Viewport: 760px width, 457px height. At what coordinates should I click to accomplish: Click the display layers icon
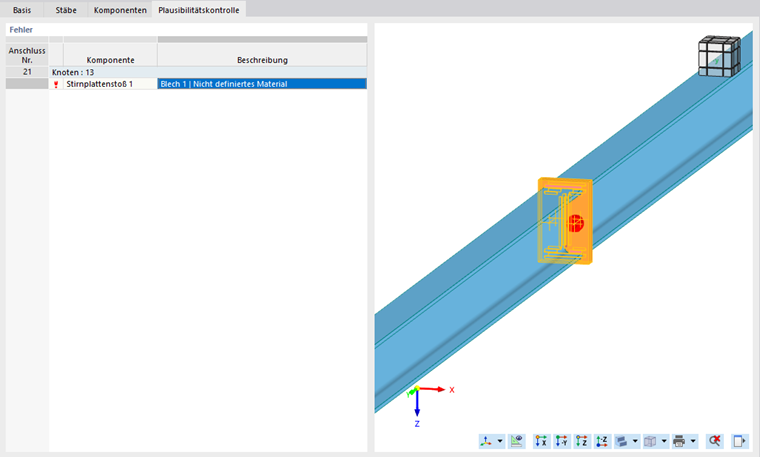[621, 441]
